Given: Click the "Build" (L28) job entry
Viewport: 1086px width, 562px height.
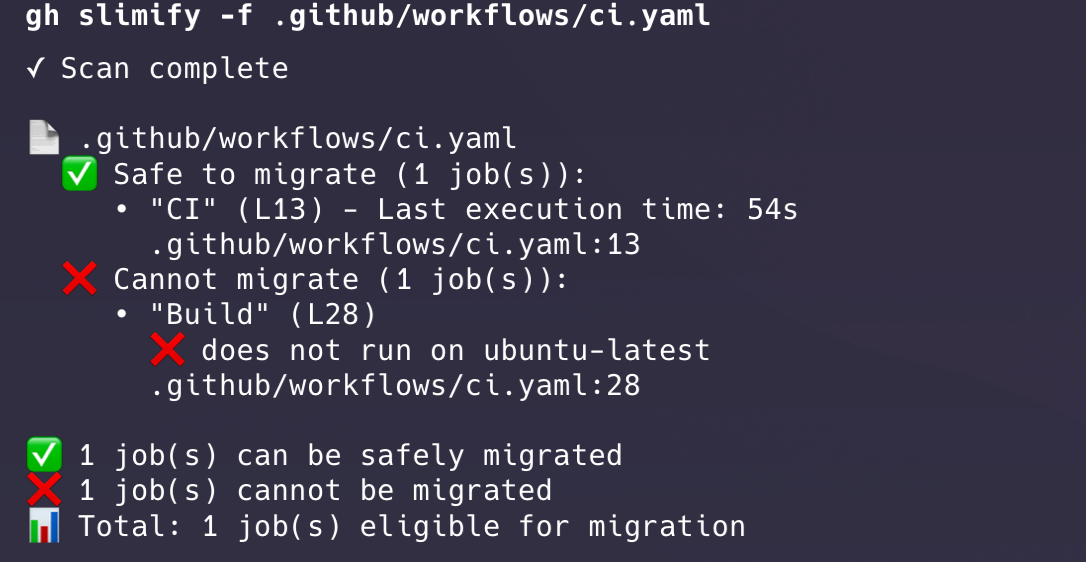Looking at the screenshot, I should [263, 315].
